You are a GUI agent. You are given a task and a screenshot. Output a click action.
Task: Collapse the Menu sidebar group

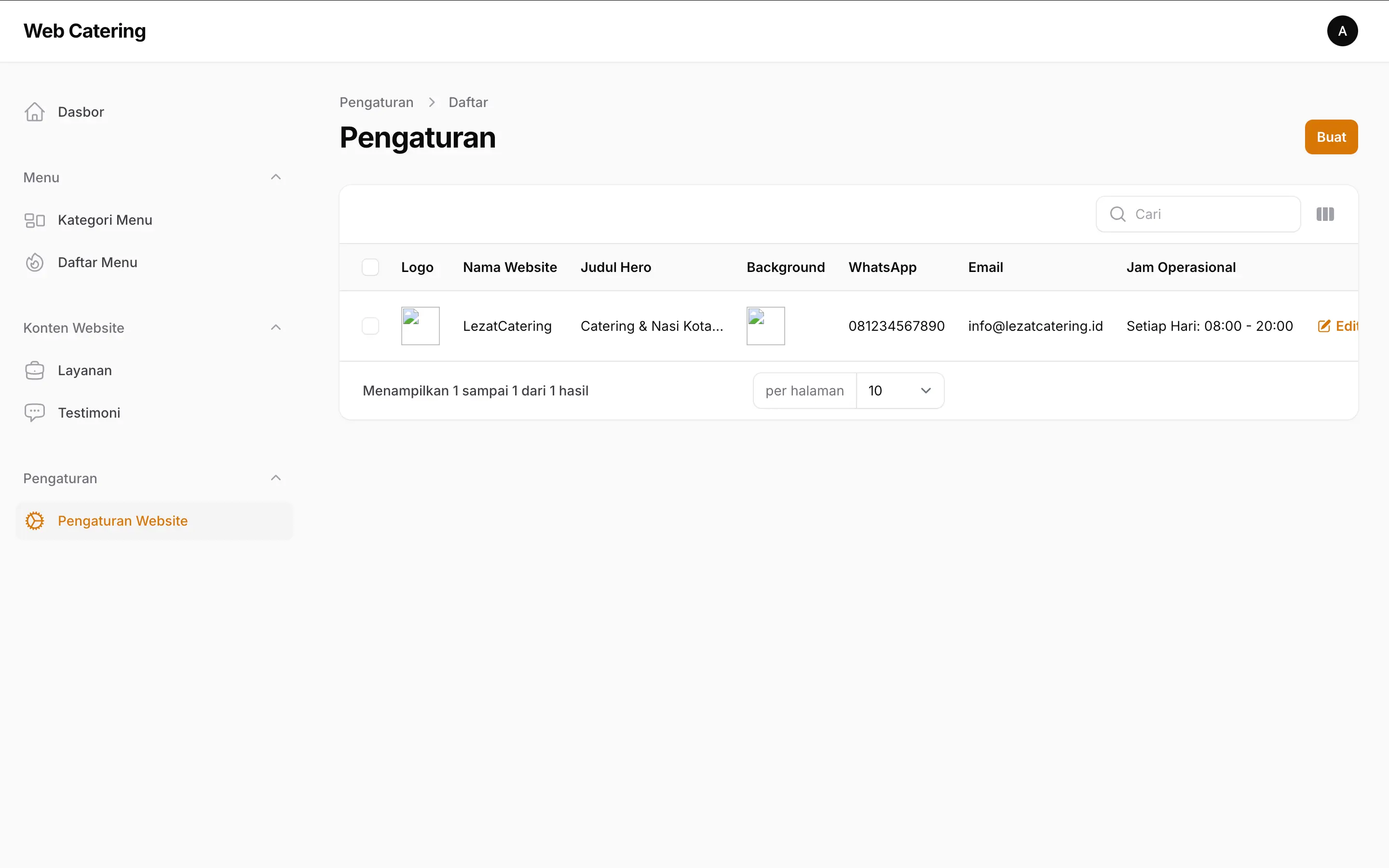pos(275,177)
